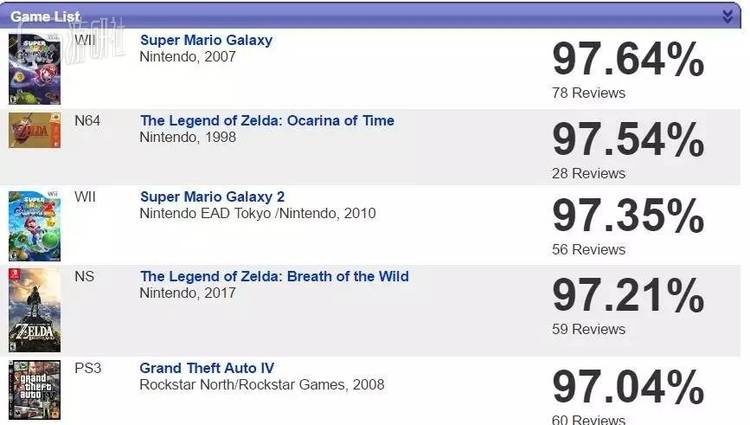
Task: View the 78 Reviews for Super Mario Galaxy
Action: [588, 93]
